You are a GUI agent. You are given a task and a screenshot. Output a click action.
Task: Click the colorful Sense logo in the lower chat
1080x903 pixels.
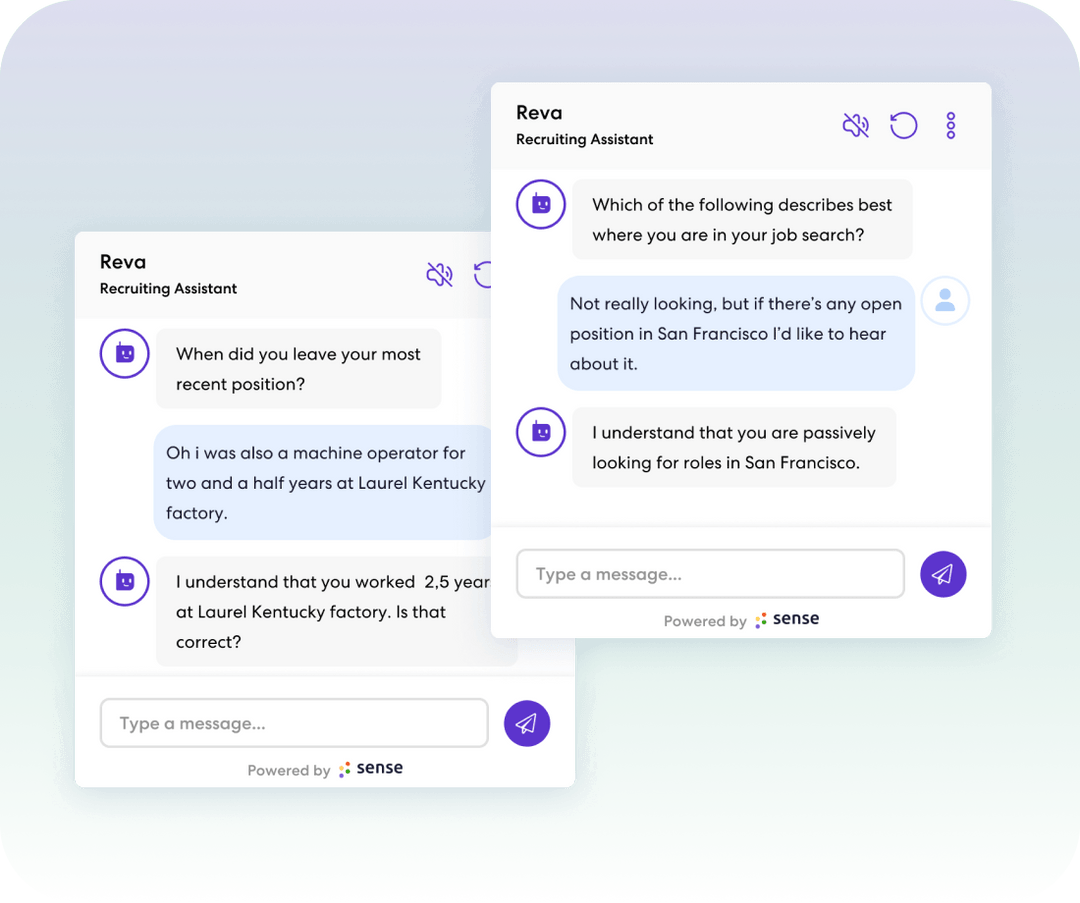click(371, 768)
